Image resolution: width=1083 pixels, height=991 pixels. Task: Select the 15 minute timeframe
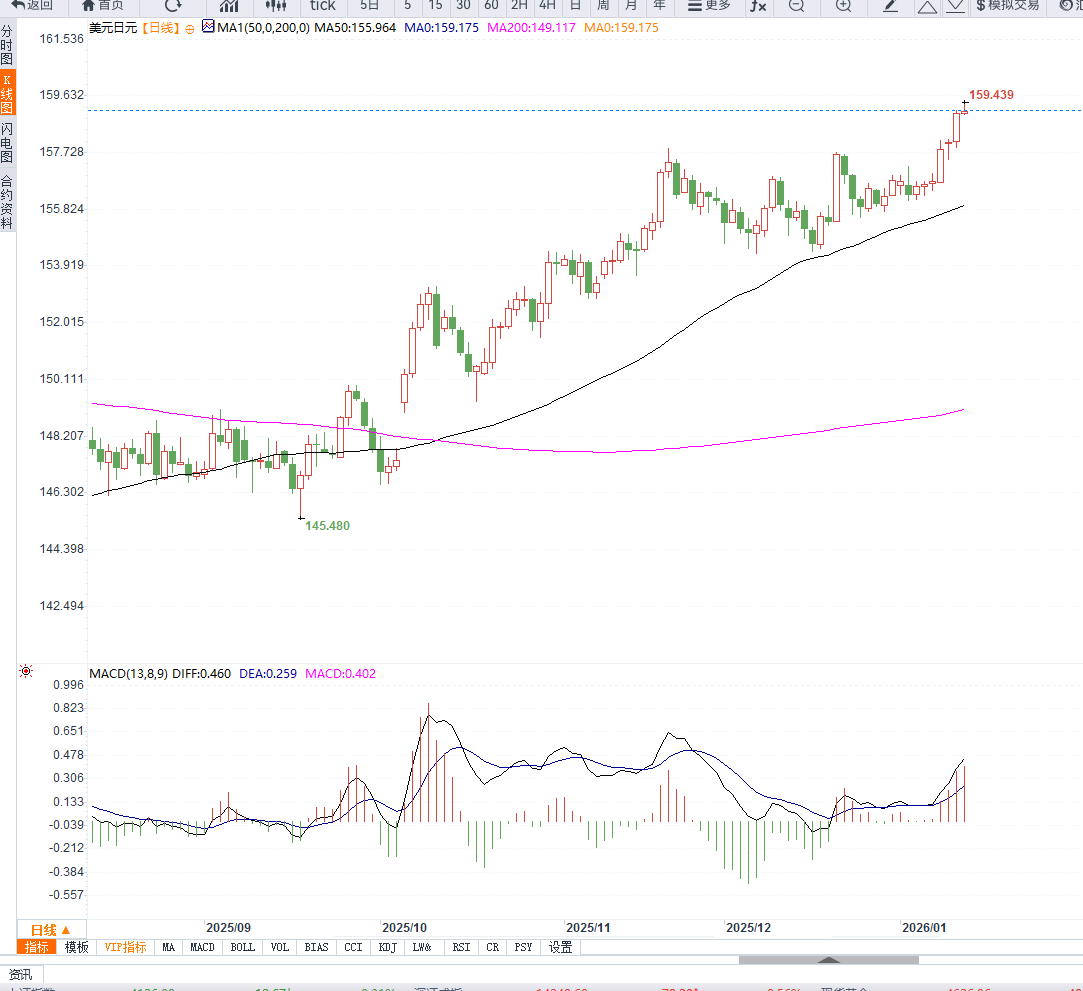point(435,6)
